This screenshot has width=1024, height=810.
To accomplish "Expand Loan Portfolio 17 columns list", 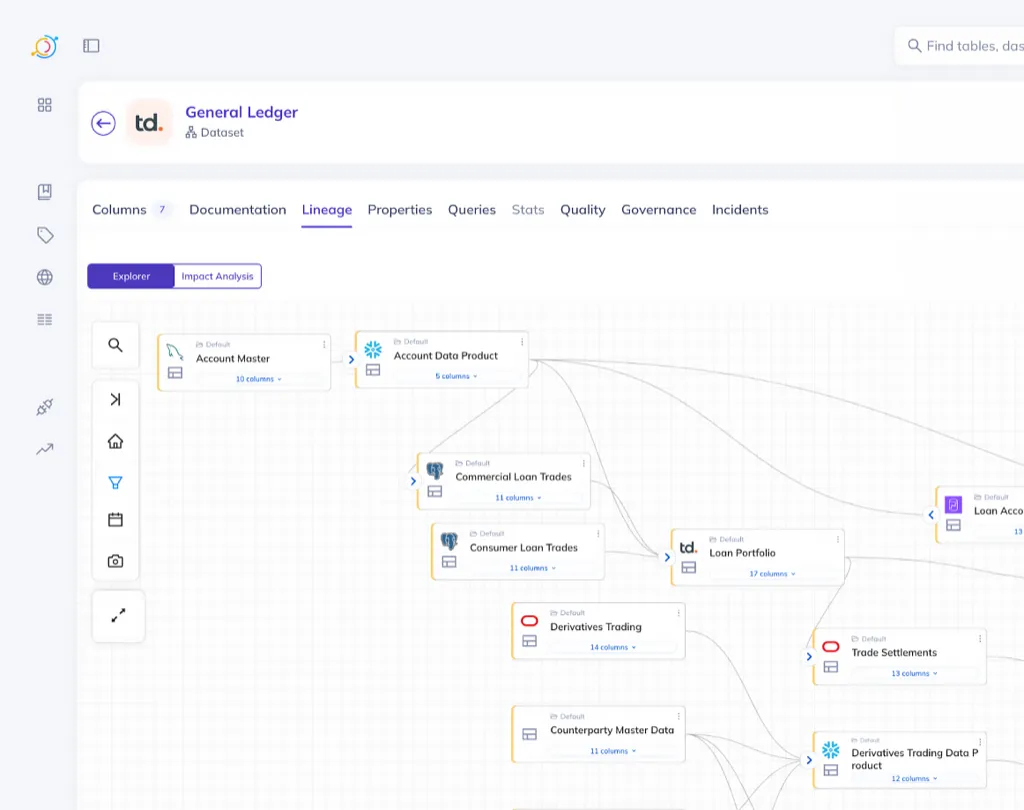I will pos(772,574).
